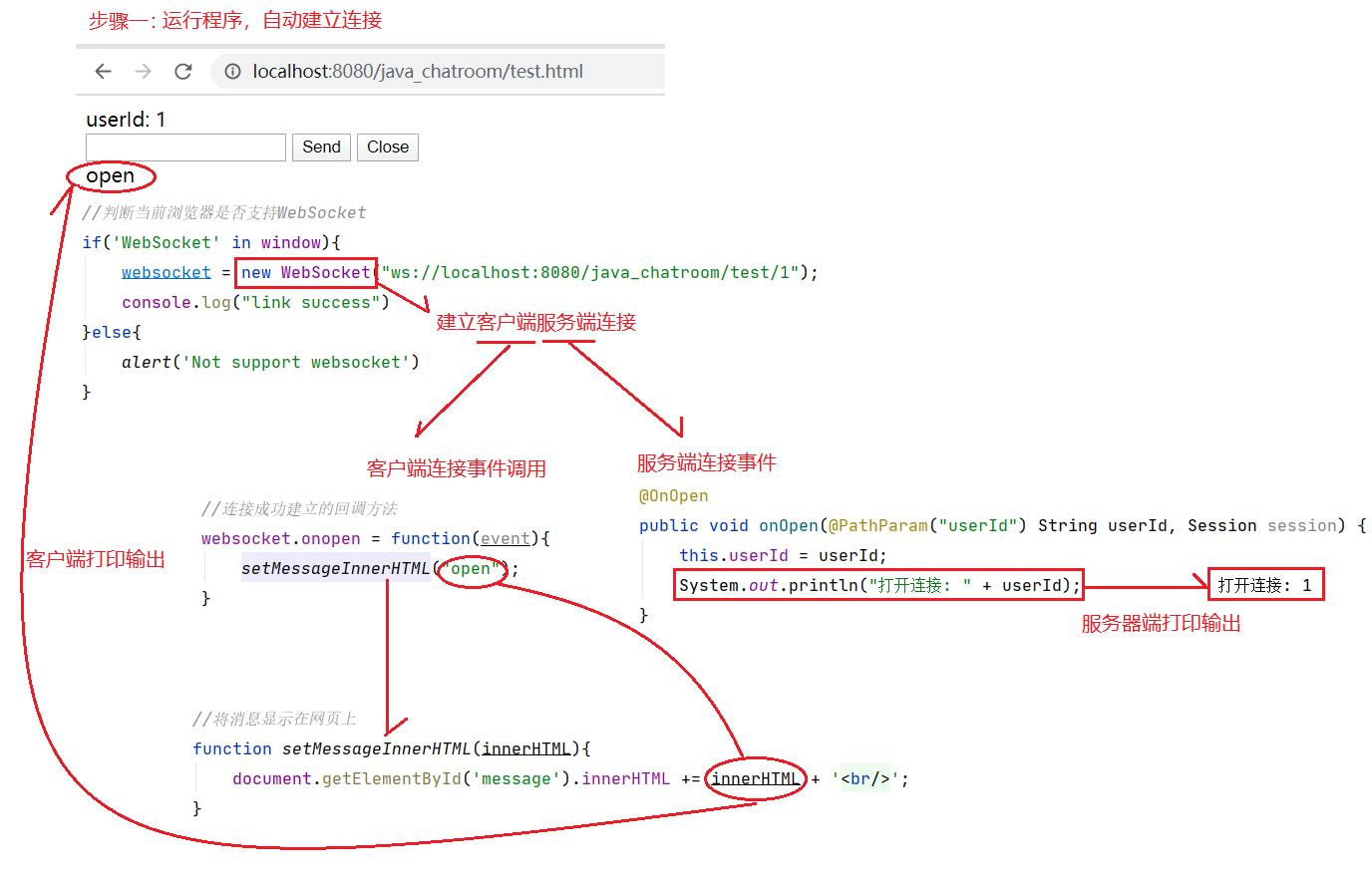Click the Send button

pyautogui.click(x=321, y=147)
